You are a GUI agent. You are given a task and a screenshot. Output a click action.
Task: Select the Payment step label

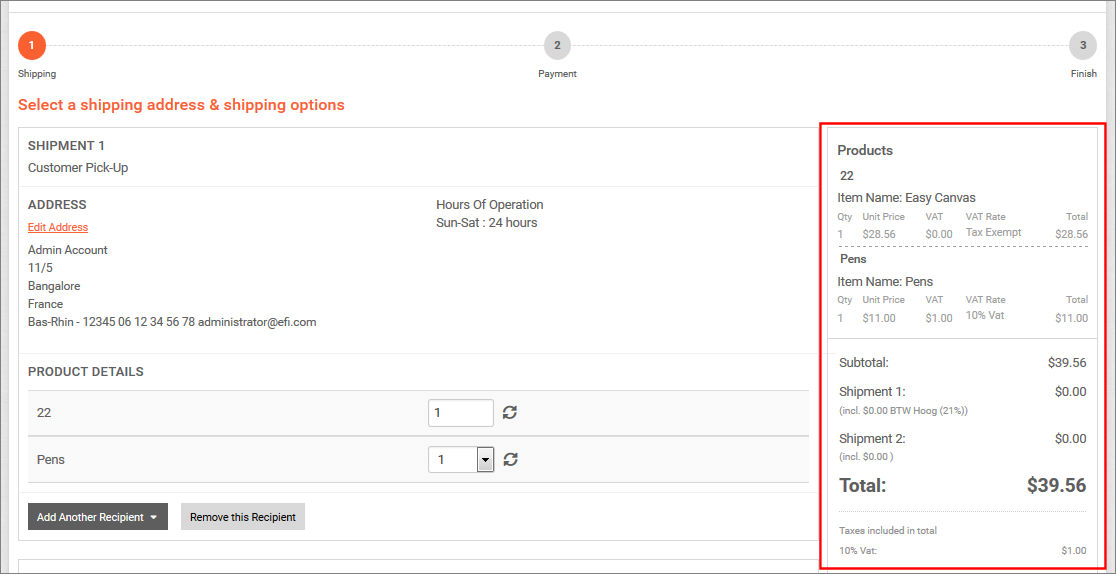coord(557,74)
